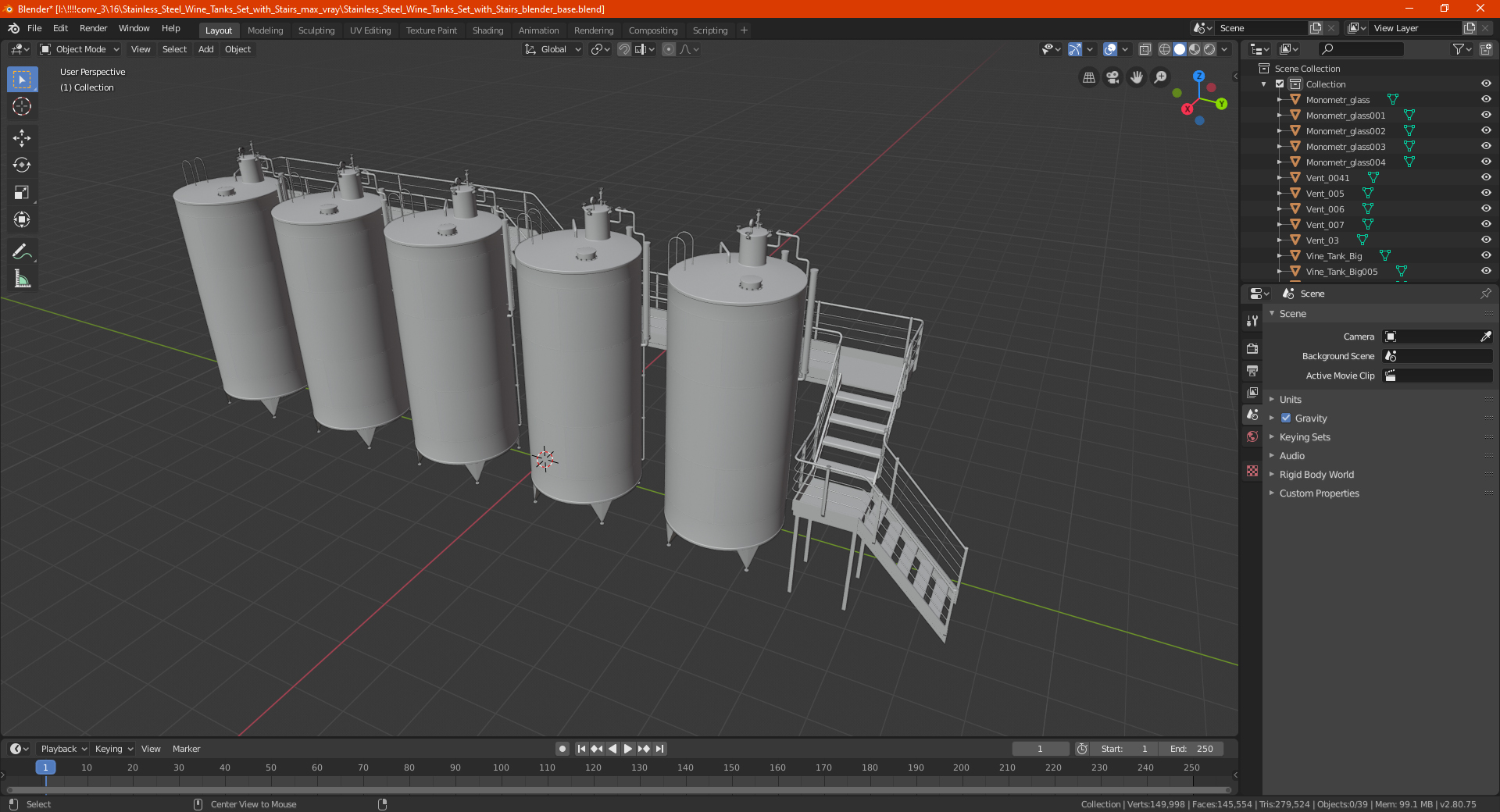1500x812 pixels.
Task: Play the animation forward
Action: tap(628, 749)
